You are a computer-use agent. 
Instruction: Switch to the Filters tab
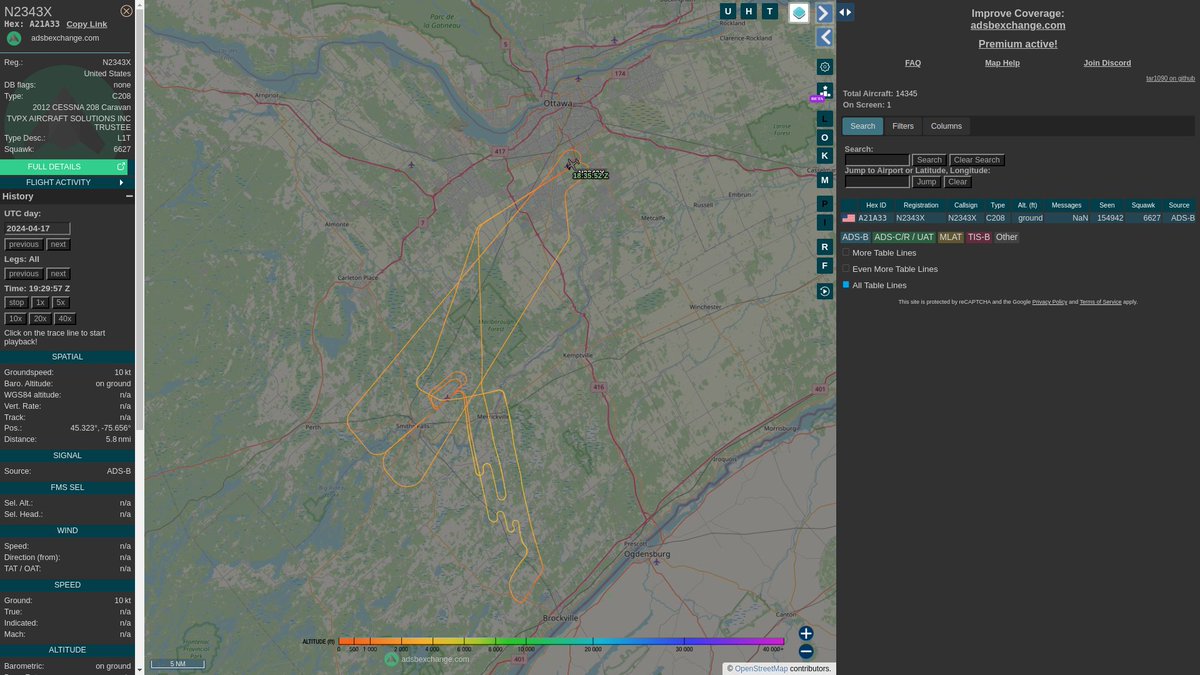click(902, 126)
